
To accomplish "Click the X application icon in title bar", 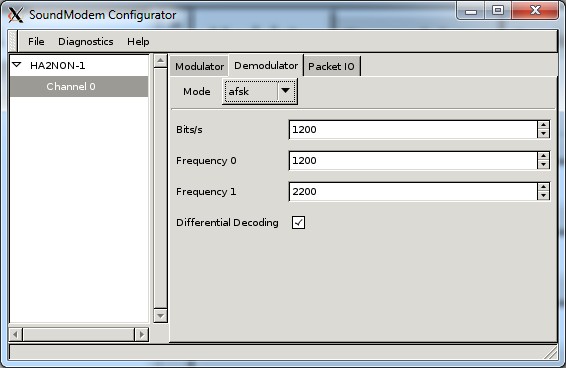I will tap(16, 15).
